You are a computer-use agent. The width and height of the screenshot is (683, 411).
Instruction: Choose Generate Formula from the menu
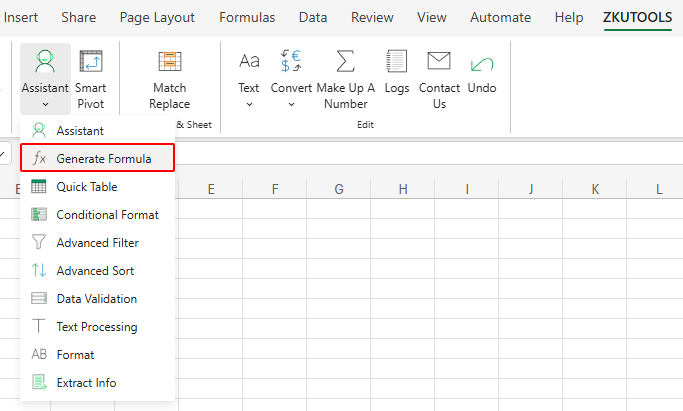pos(98,158)
